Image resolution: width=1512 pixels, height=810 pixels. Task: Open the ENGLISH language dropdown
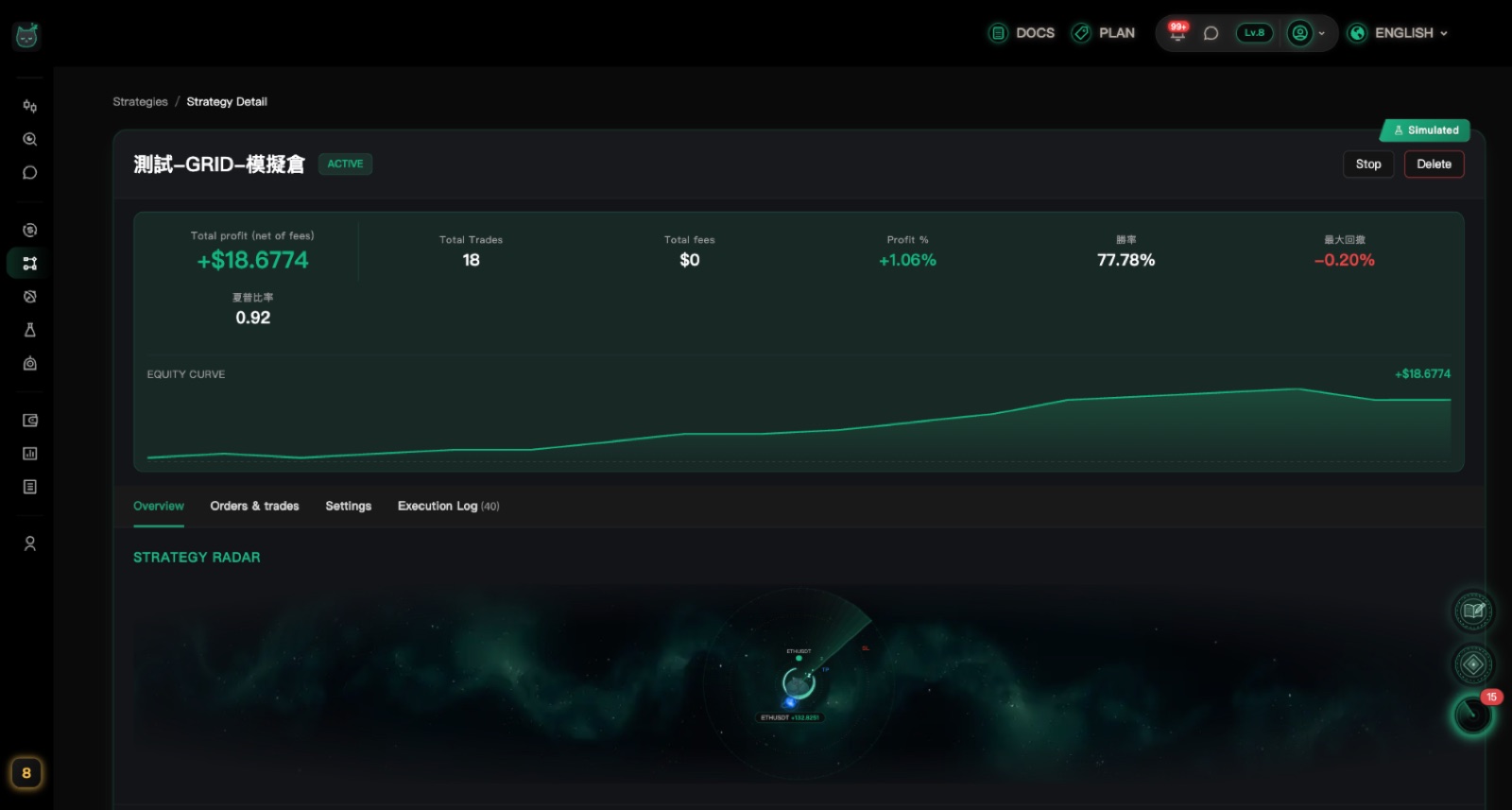1398,33
